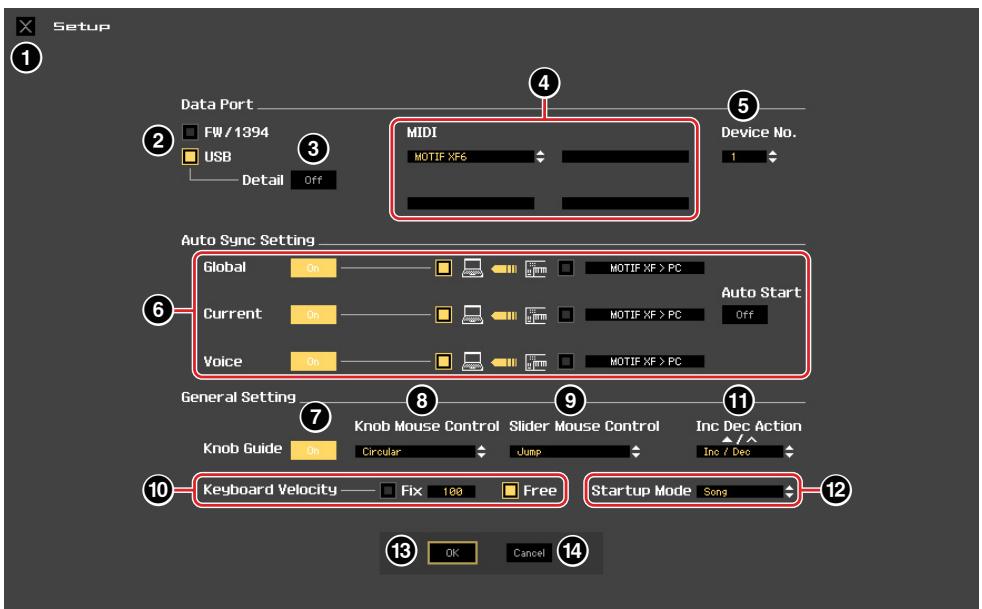The width and height of the screenshot is (982, 609).
Task: Check the Global MOTIF XF > PC checkbox
Action: (566, 268)
